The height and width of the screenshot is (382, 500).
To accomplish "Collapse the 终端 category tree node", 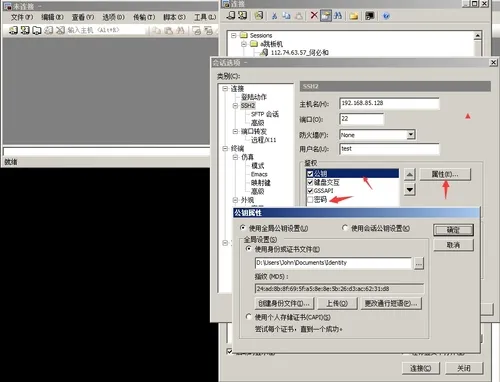I will pos(225,148).
